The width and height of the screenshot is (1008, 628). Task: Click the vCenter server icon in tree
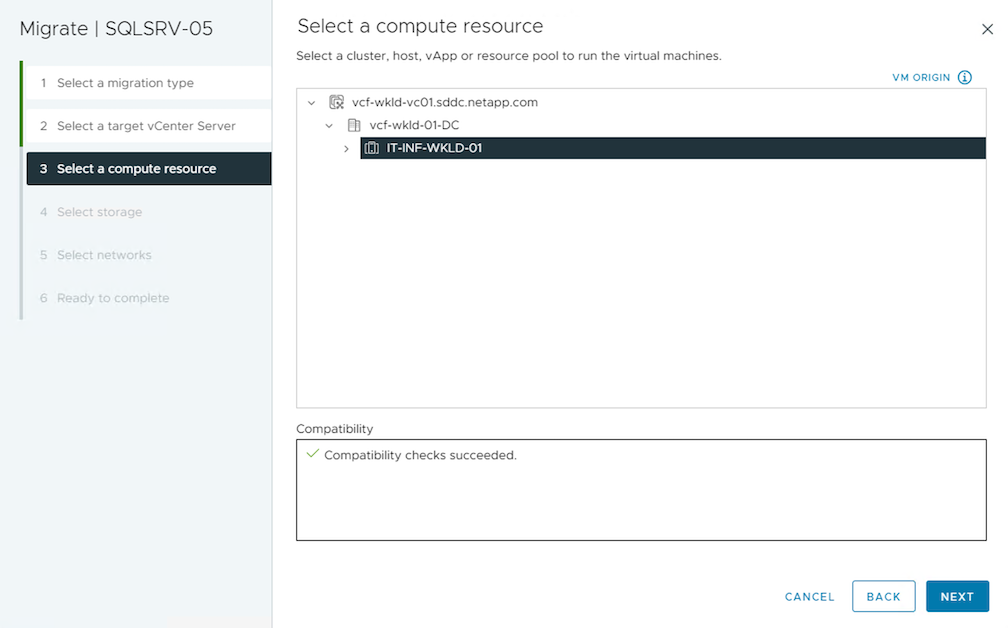click(x=337, y=102)
